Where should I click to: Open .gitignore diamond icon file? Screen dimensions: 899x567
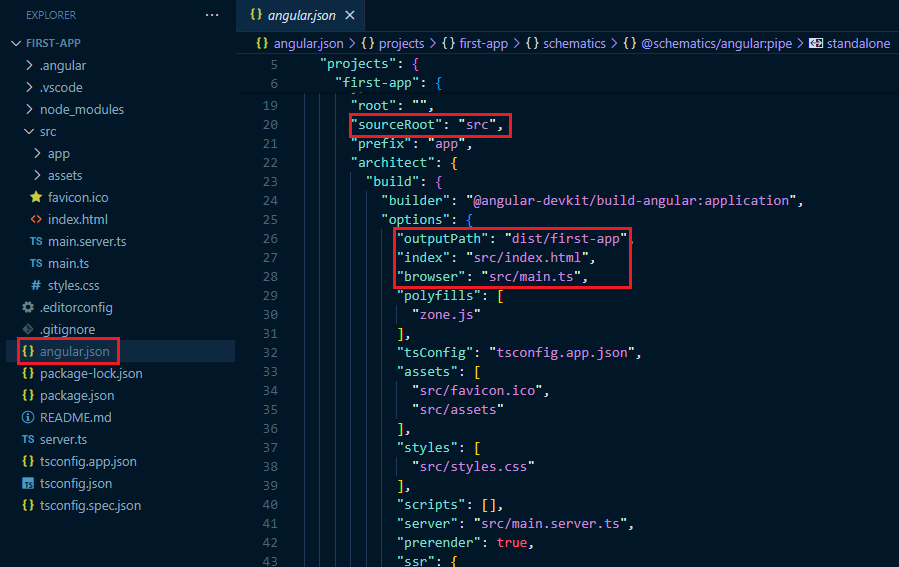point(28,329)
